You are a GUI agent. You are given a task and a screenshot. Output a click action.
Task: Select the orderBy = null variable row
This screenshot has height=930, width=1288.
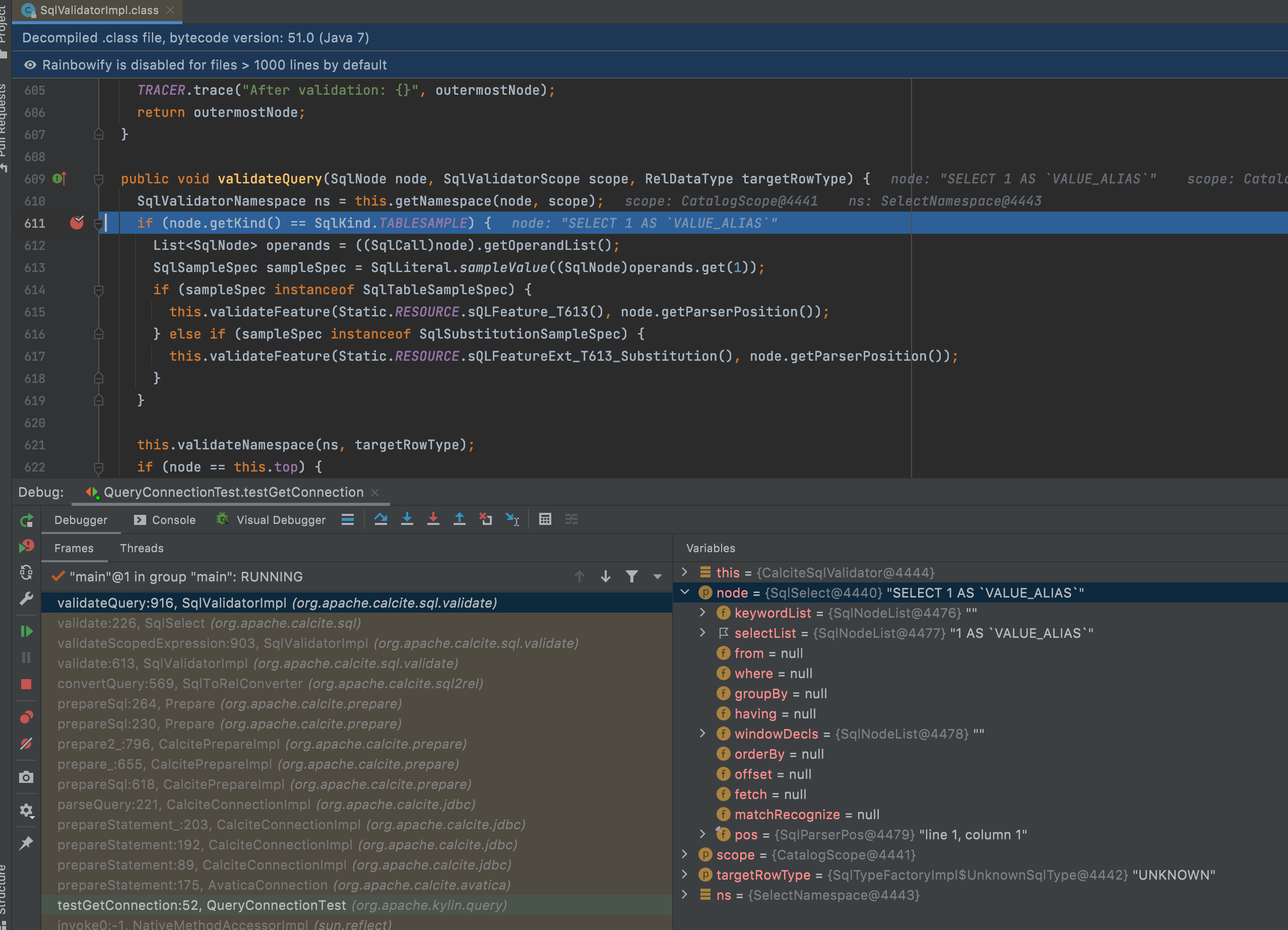tap(981, 754)
